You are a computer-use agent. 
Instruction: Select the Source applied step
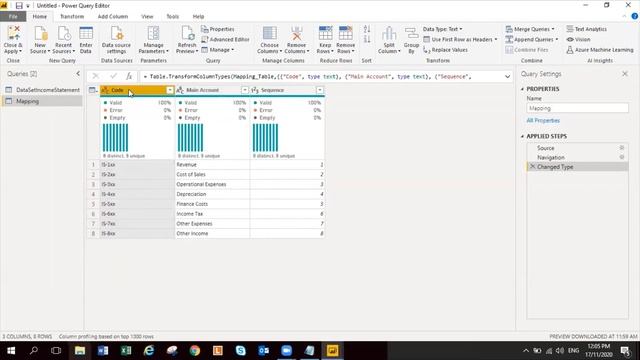577,148
